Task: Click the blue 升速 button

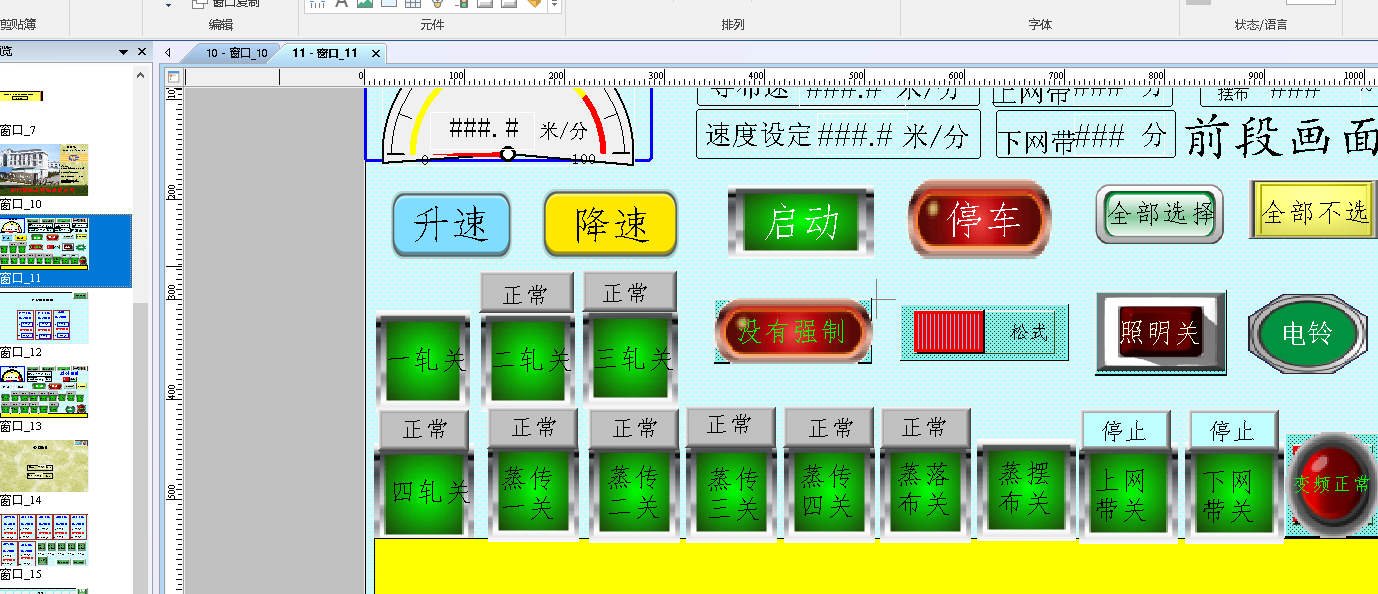Action: [451, 225]
